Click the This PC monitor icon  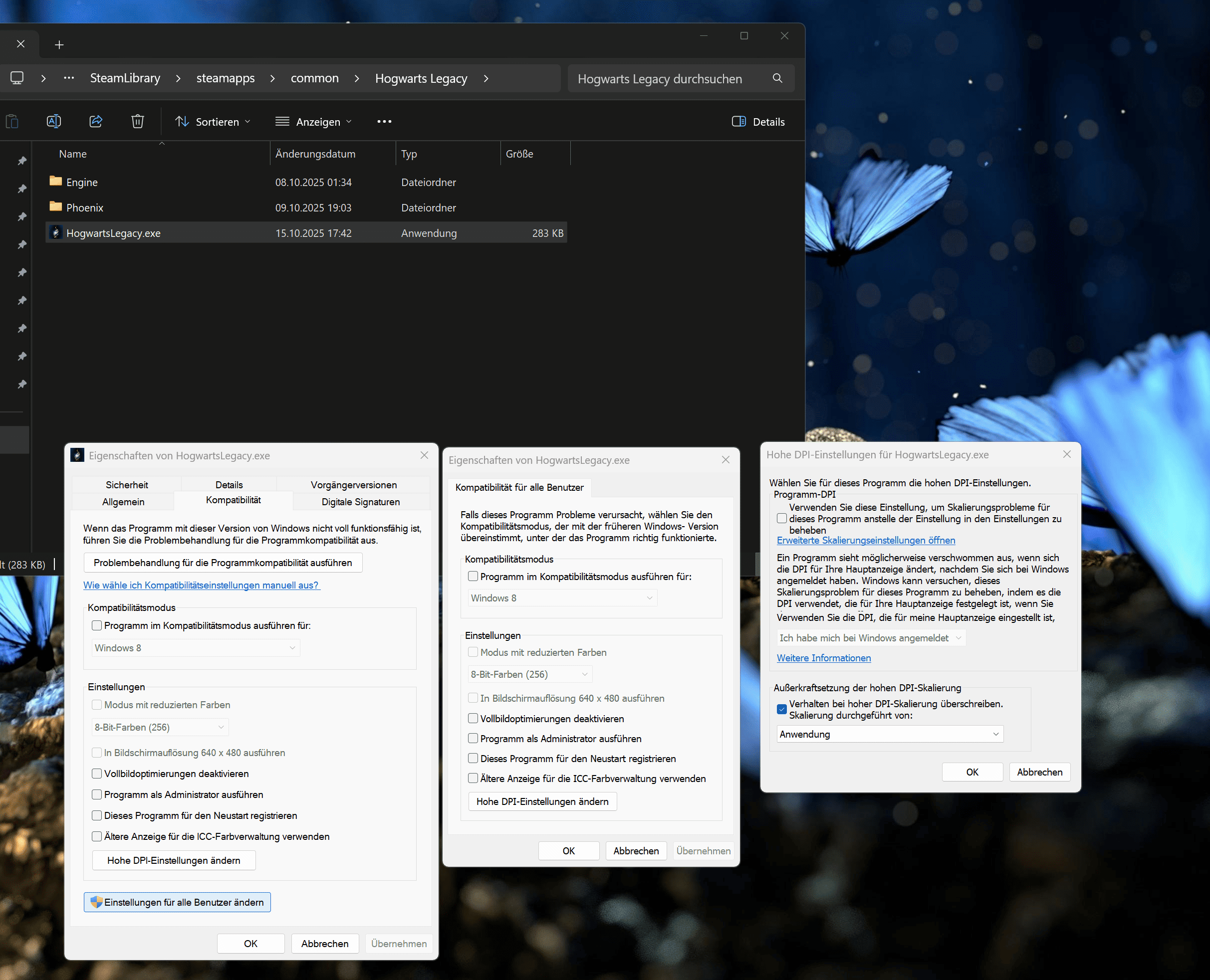(x=17, y=78)
